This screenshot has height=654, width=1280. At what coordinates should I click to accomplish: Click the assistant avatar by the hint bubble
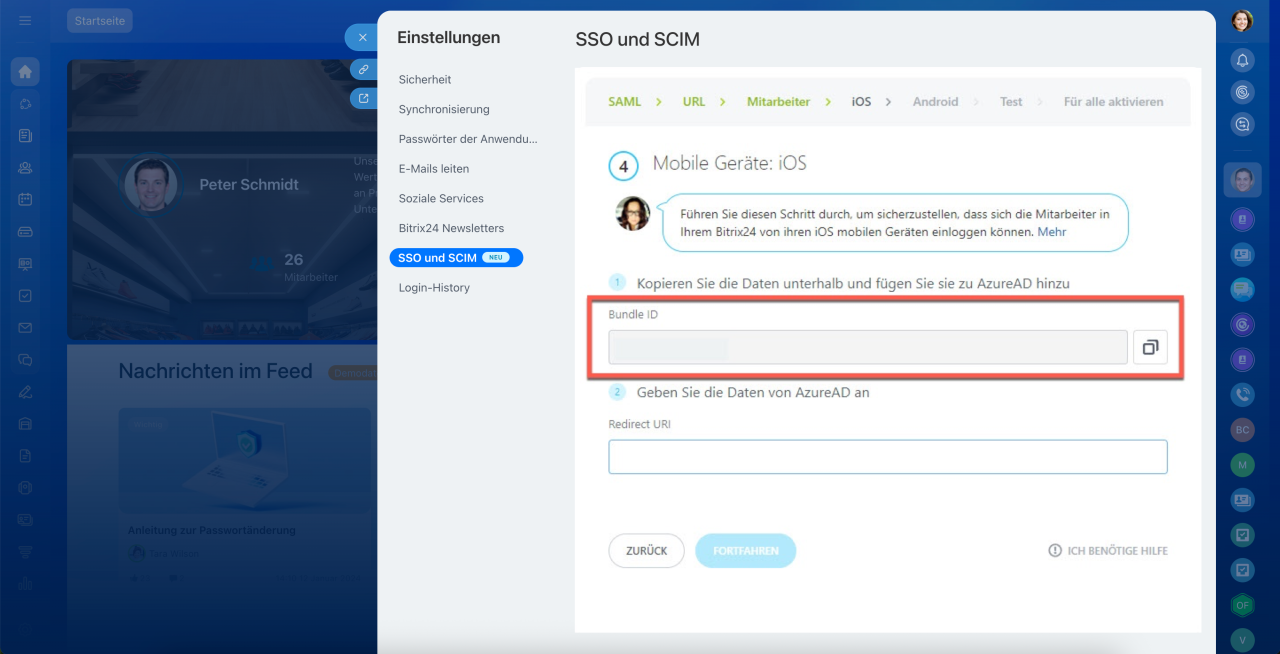633,213
